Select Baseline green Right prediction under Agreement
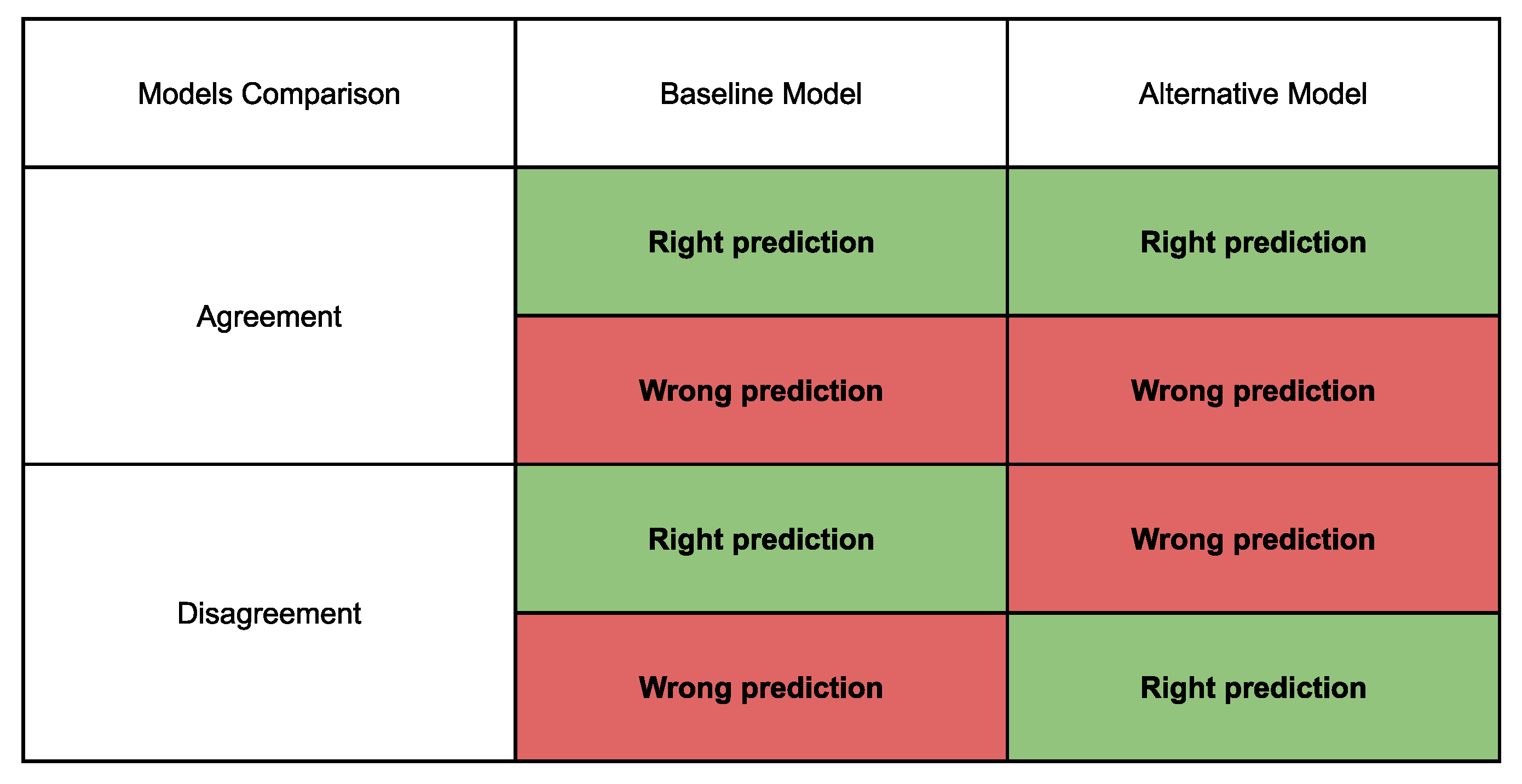The image size is (1522, 784). point(760,242)
